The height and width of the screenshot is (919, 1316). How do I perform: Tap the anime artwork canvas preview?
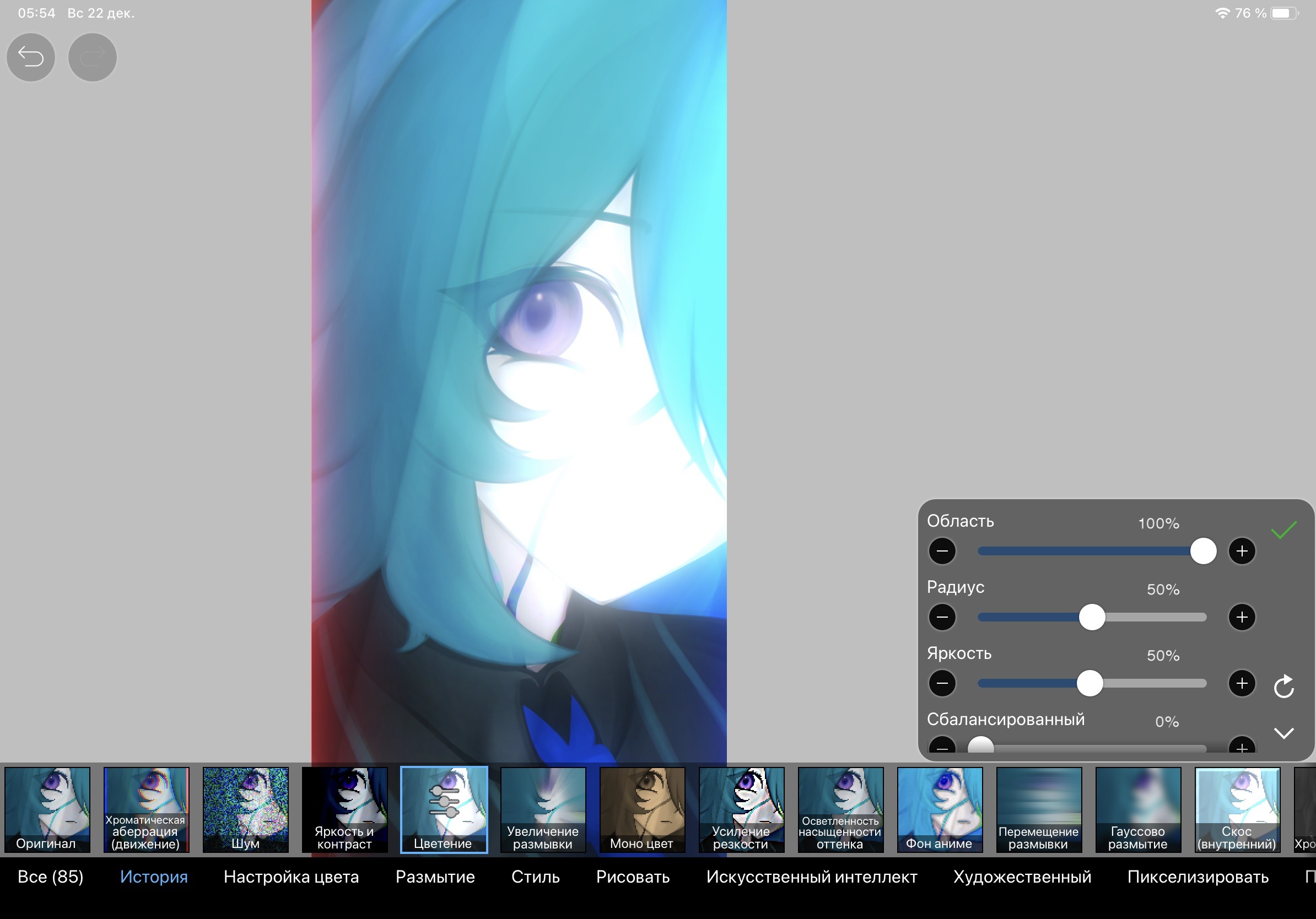tap(519, 381)
